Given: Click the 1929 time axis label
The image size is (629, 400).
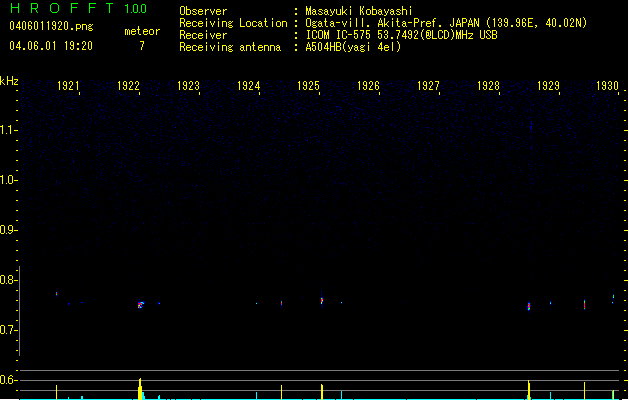Looking at the screenshot, I should [x=548, y=86].
